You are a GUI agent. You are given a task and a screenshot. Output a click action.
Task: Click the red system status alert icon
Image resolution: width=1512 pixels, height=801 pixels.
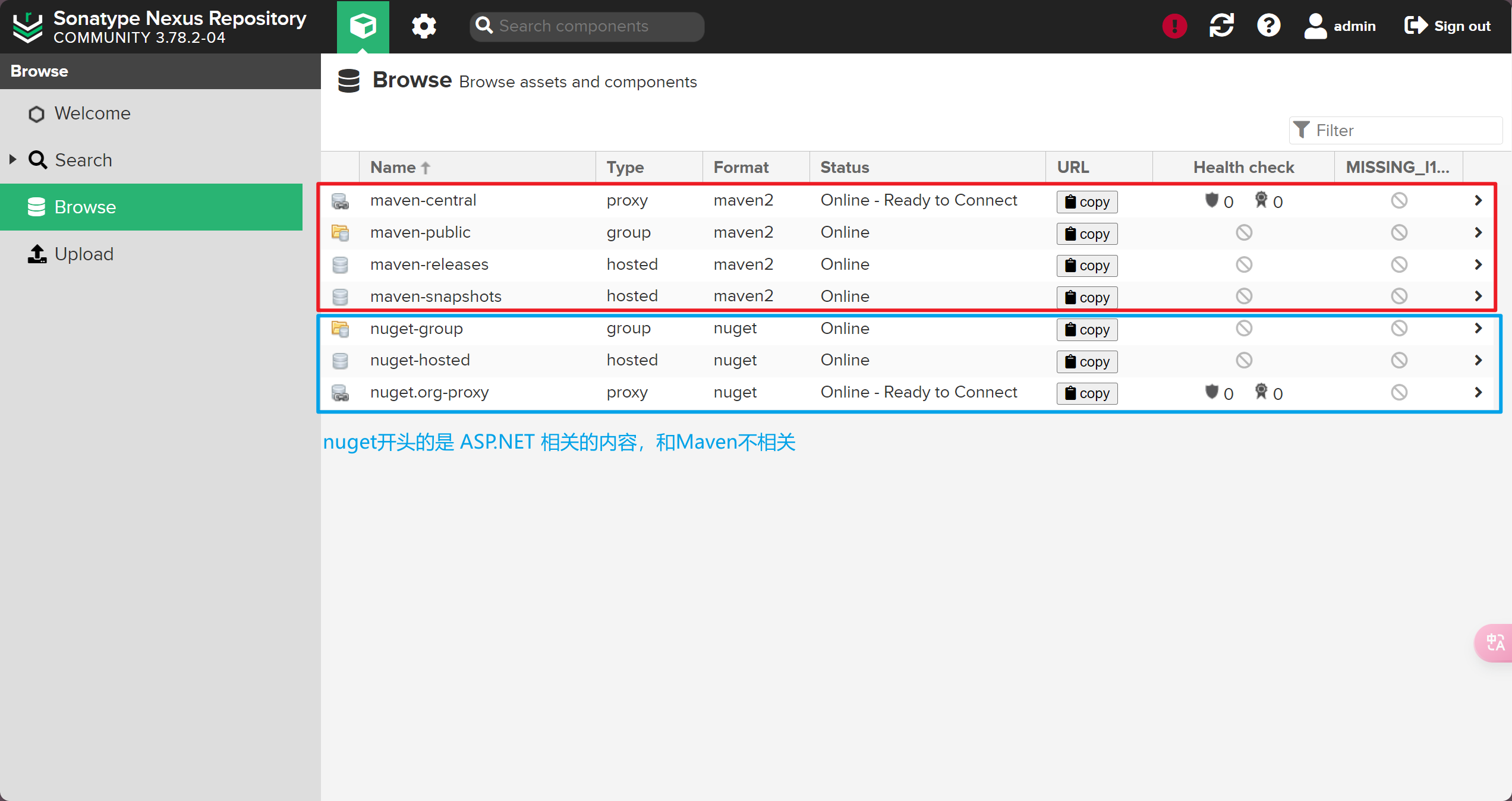(x=1174, y=26)
